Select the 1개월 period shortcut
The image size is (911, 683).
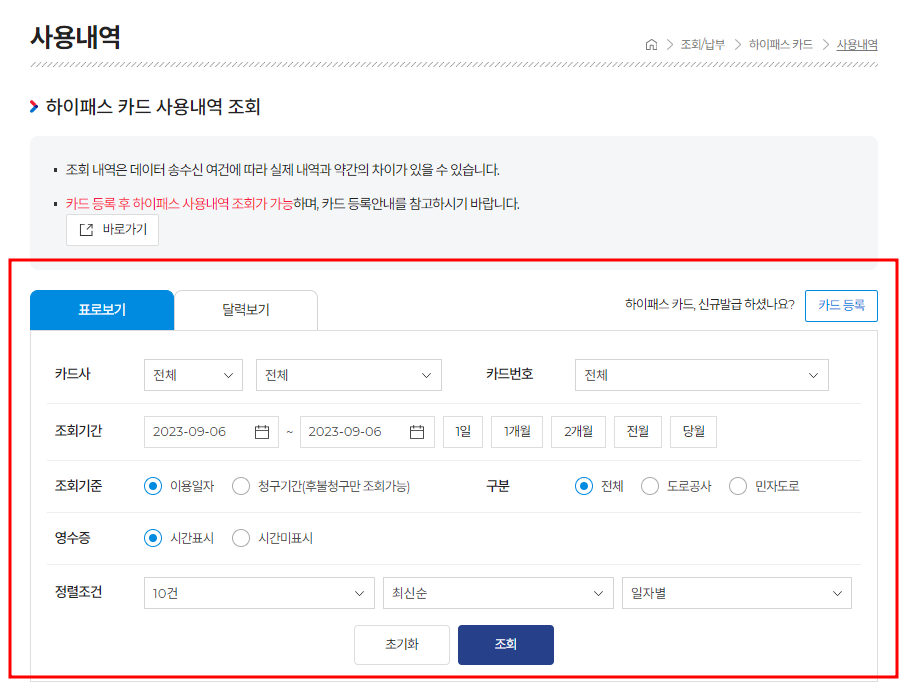pyautogui.click(x=516, y=431)
